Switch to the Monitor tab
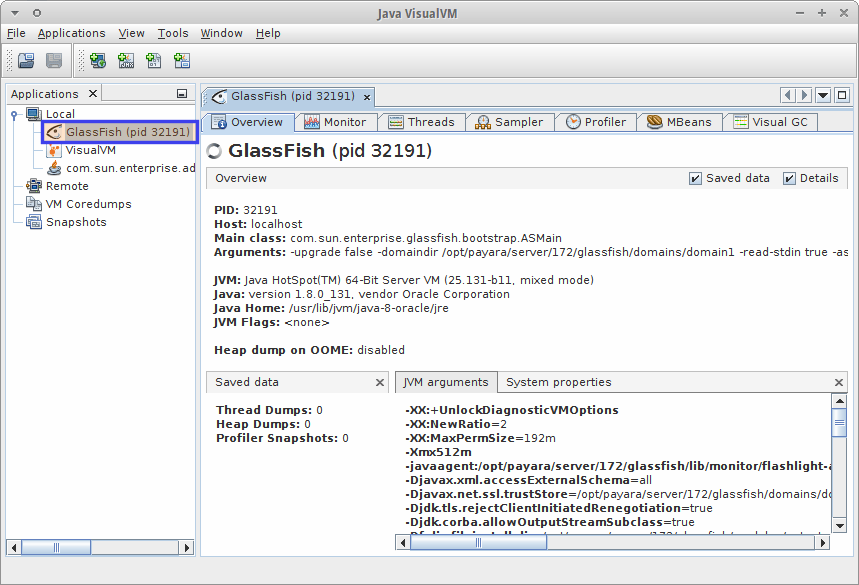The height and width of the screenshot is (585, 859). coord(336,122)
